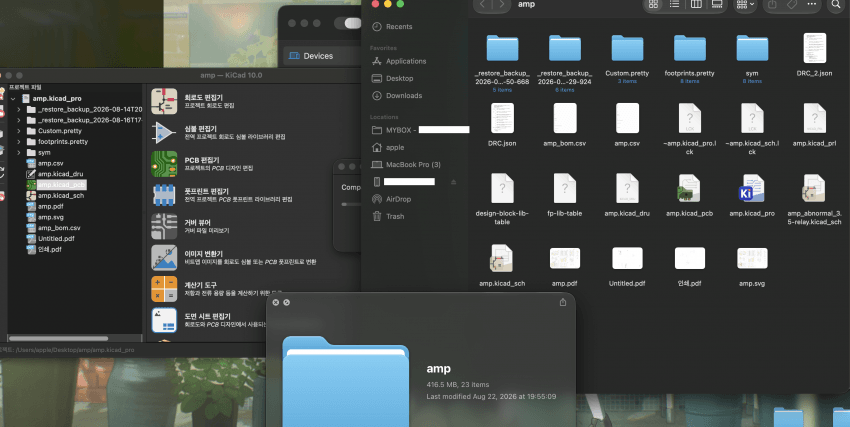Open Applications in Finder sidebar
850x427 pixels.
[405, 61]
